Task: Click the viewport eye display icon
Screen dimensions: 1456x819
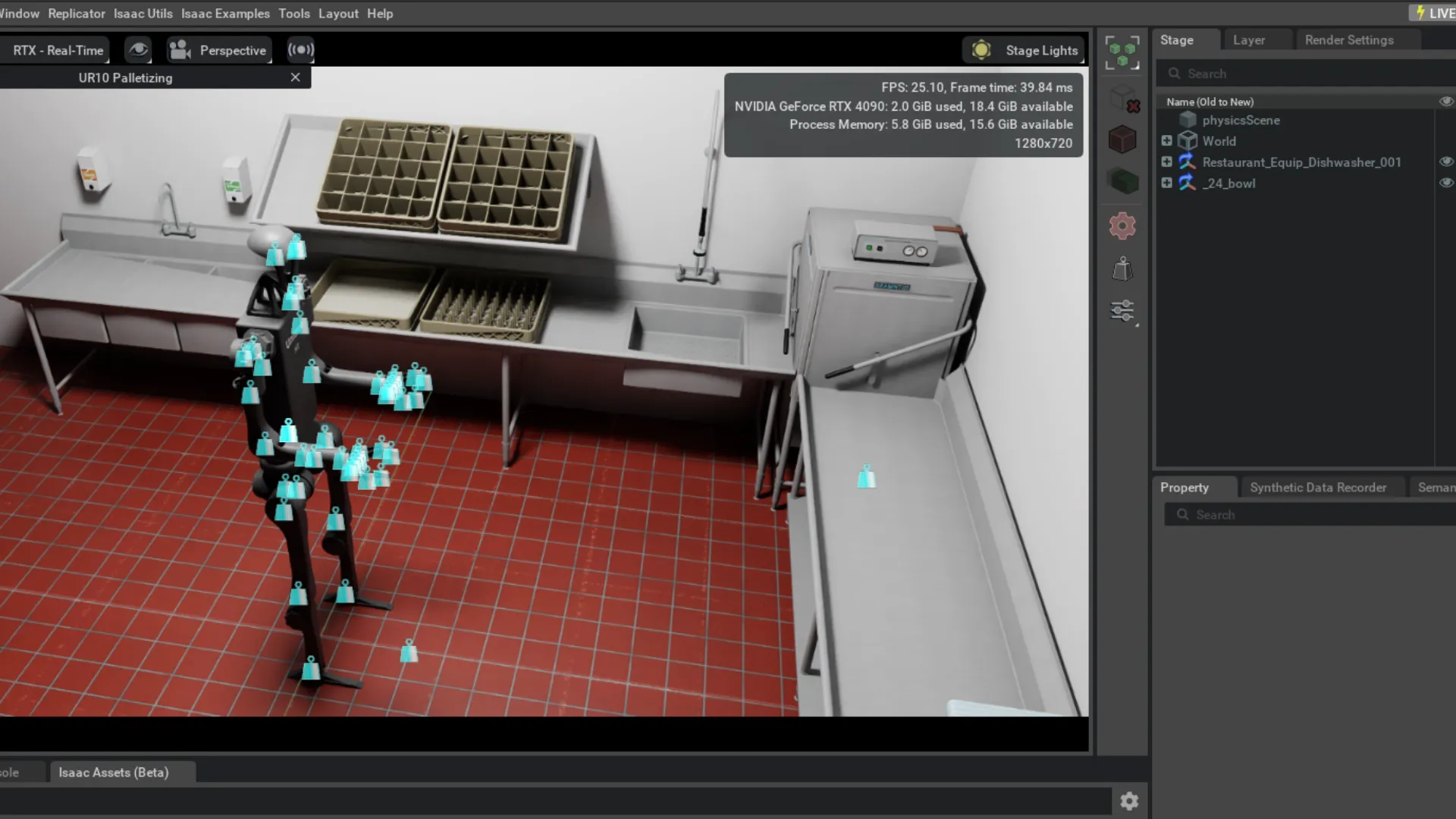Action: point(138,50)
